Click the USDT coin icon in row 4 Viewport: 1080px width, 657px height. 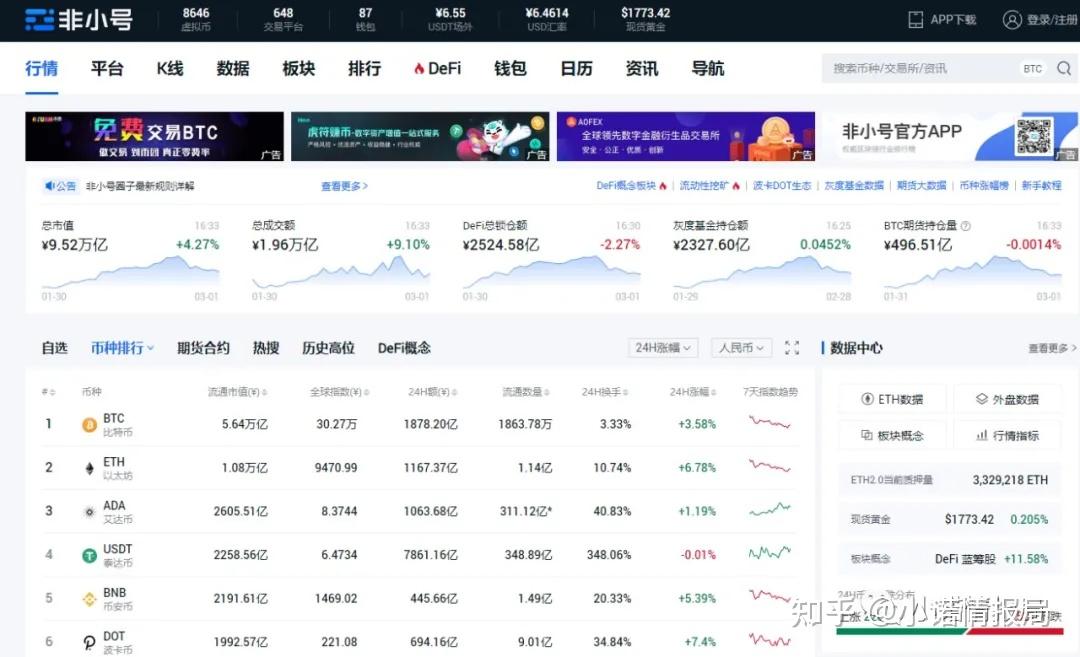[x=90, y=555]
